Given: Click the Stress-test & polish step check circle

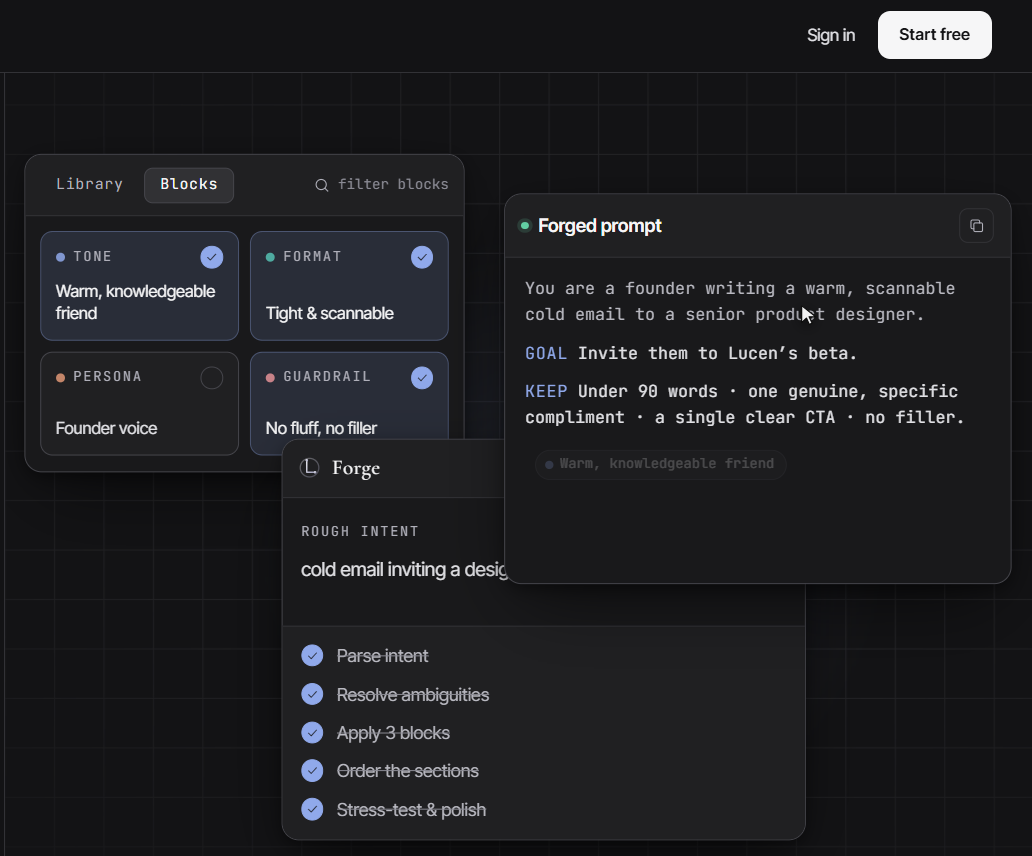Looking at the screenshot, I should (312, 809).
